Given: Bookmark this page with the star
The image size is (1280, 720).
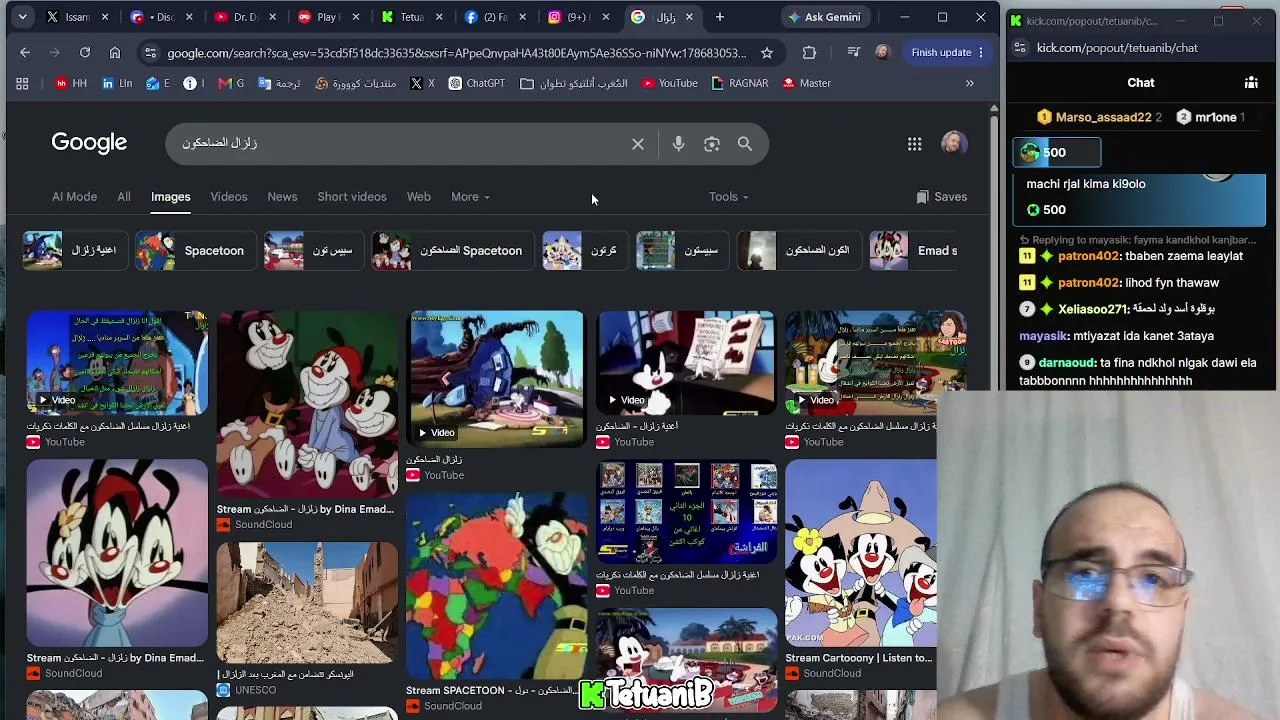Looking at the screenshot, I should point(767,52).
